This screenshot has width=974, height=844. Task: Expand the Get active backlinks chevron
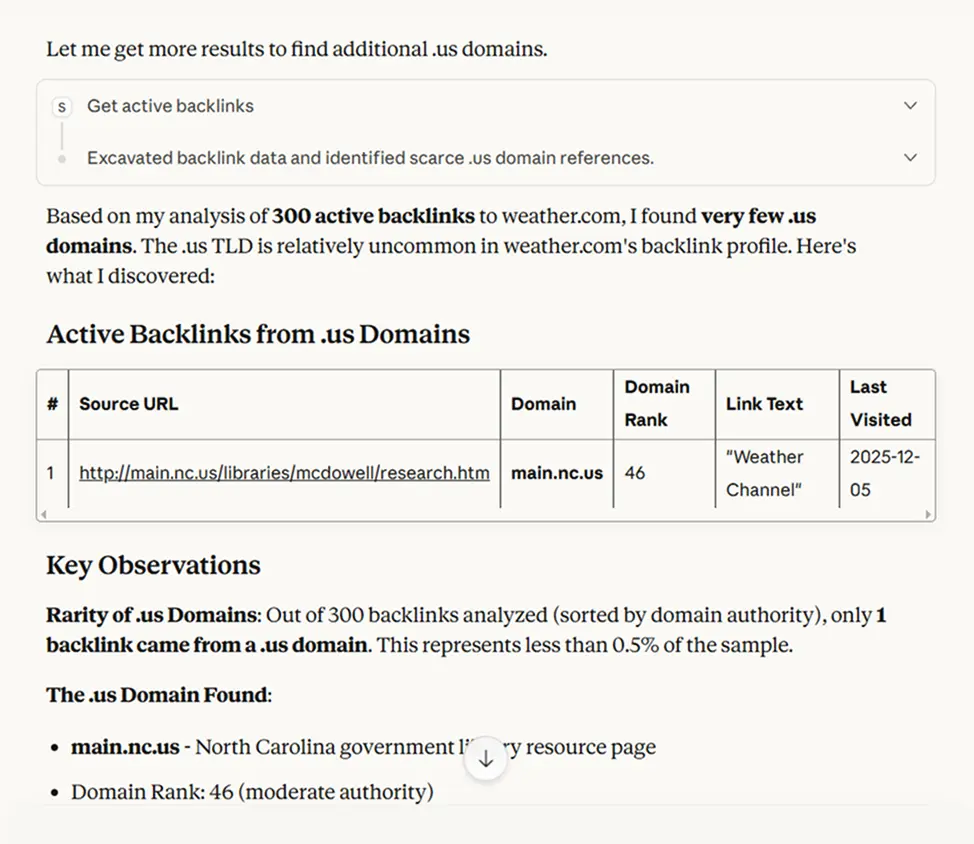(909, 106)
